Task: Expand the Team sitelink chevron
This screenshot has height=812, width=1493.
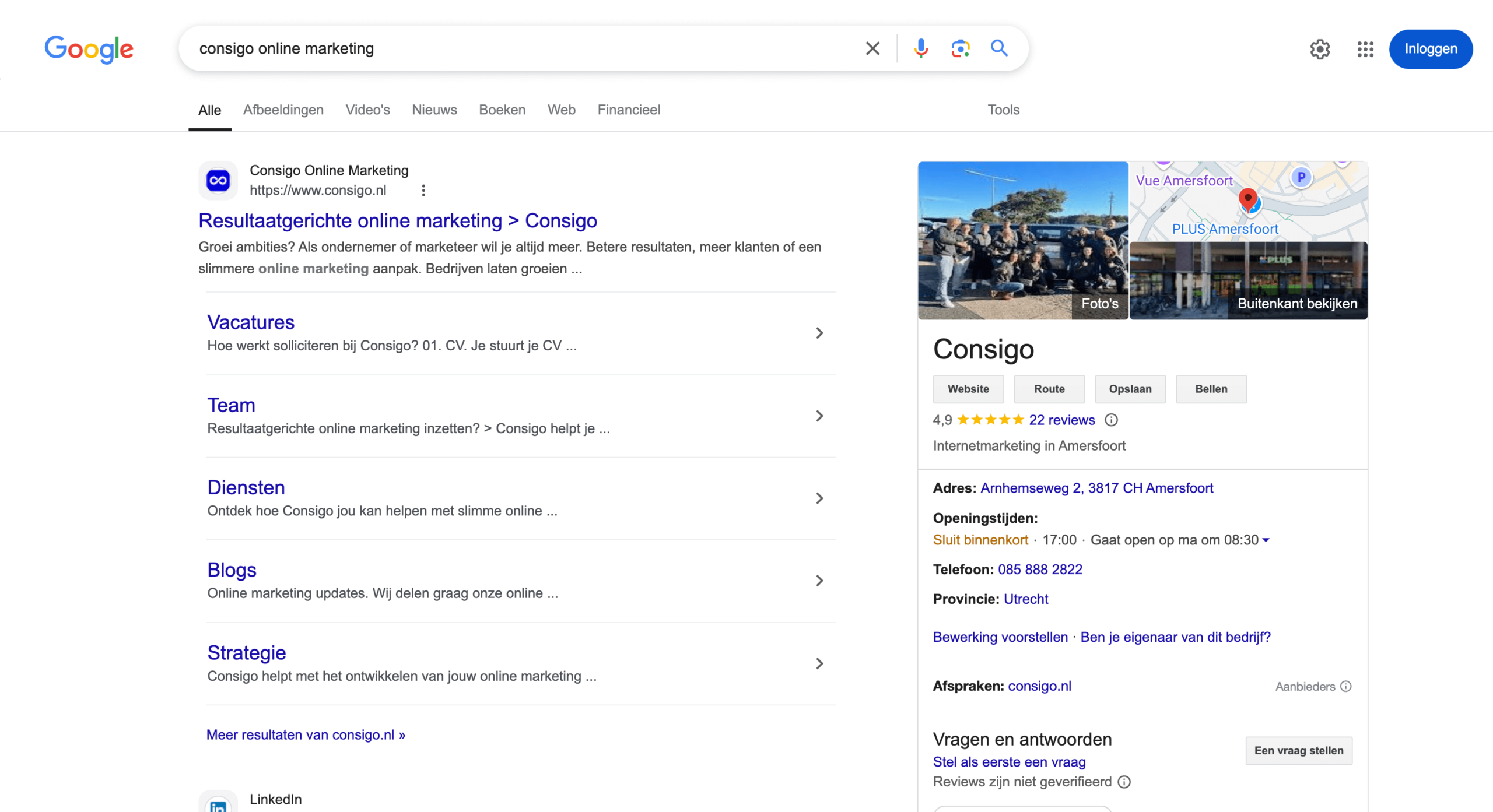Action: (819, 416)
